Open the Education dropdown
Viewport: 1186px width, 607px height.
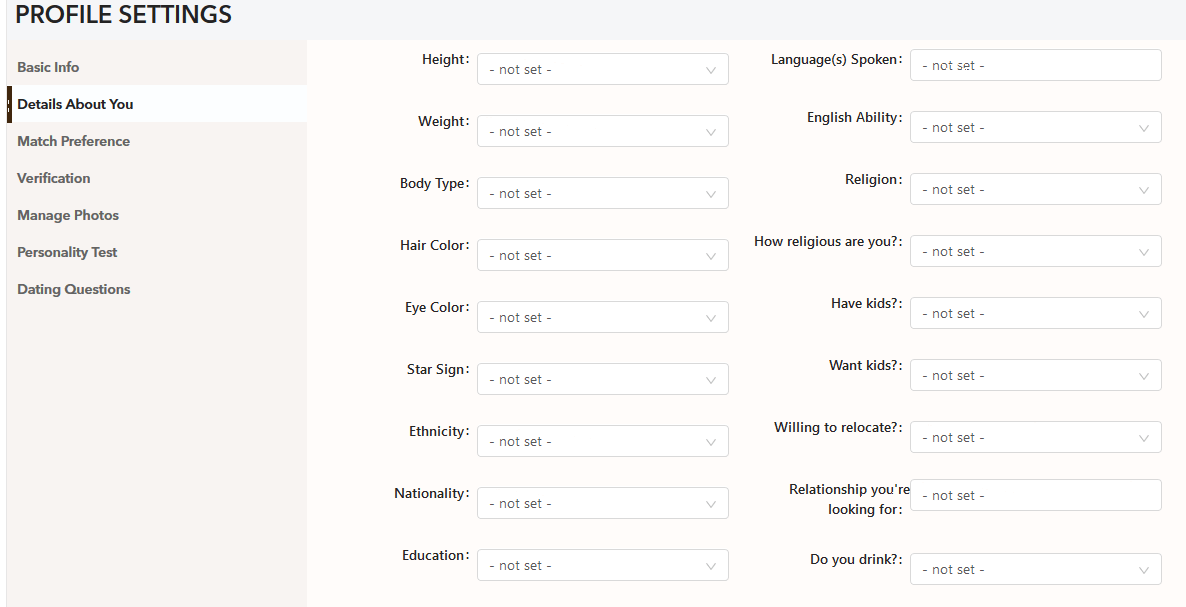click(602, 565)
